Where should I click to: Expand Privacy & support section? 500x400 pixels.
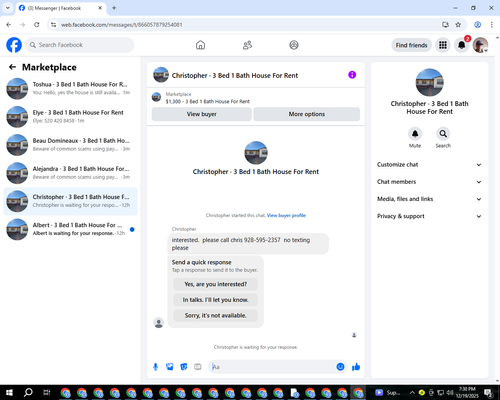point(429,216)
